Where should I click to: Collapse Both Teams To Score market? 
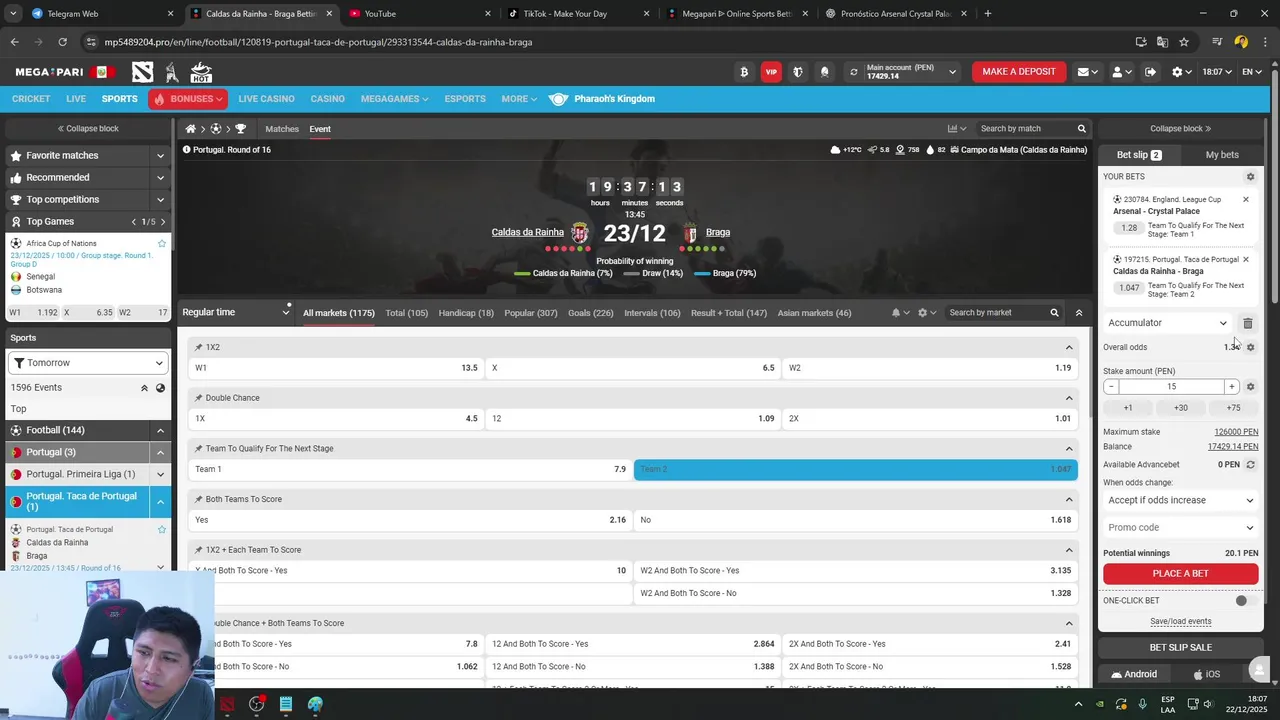[1069, 499]
